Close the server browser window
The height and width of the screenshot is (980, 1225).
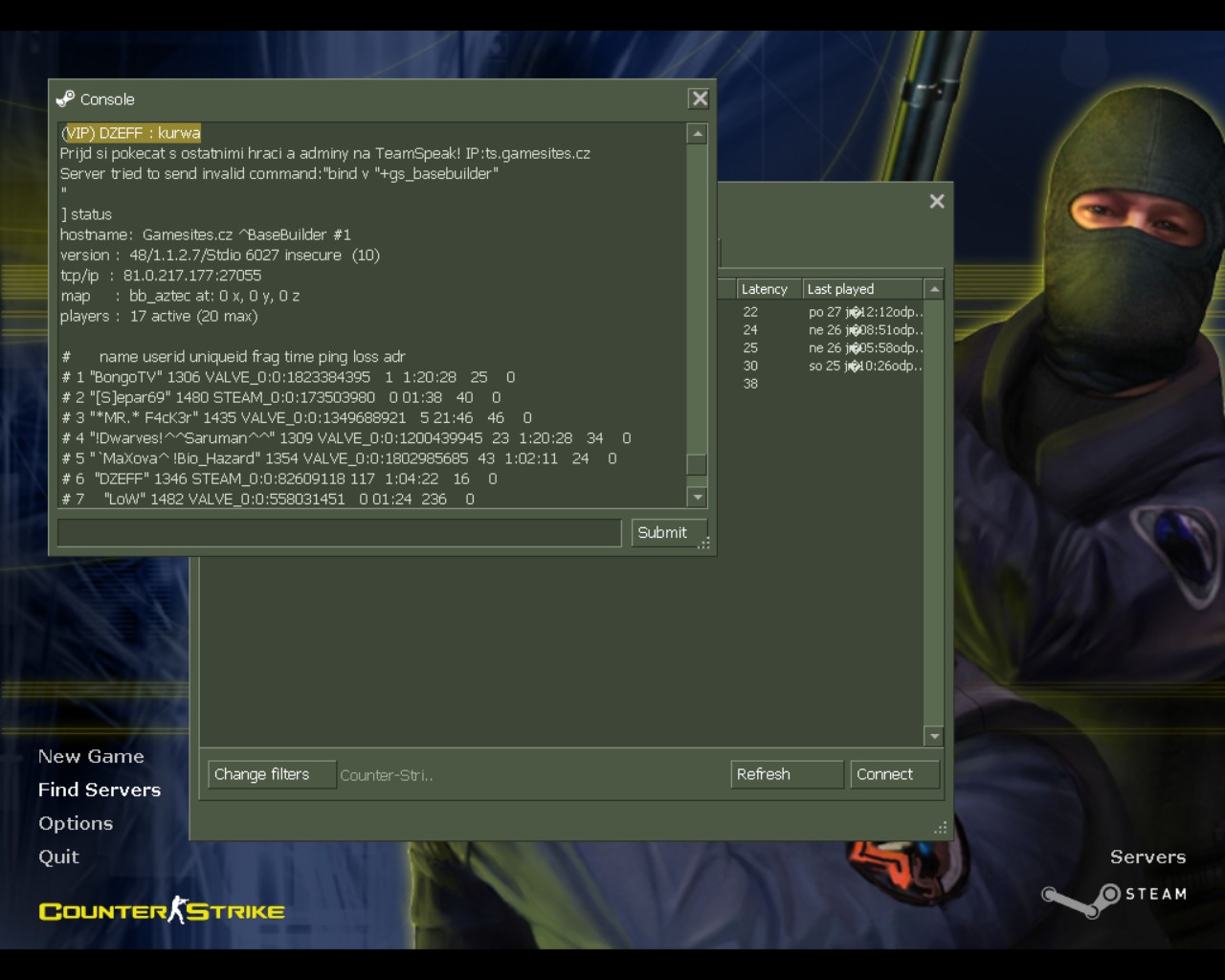(937, 201)
